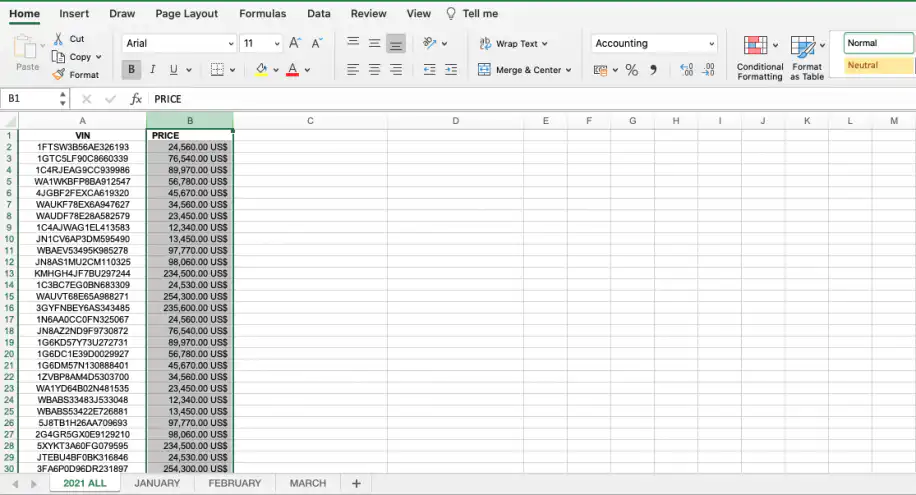Expand the fill color dropdown arrow
Screen dimensions: 916x495
click(276, 70)
